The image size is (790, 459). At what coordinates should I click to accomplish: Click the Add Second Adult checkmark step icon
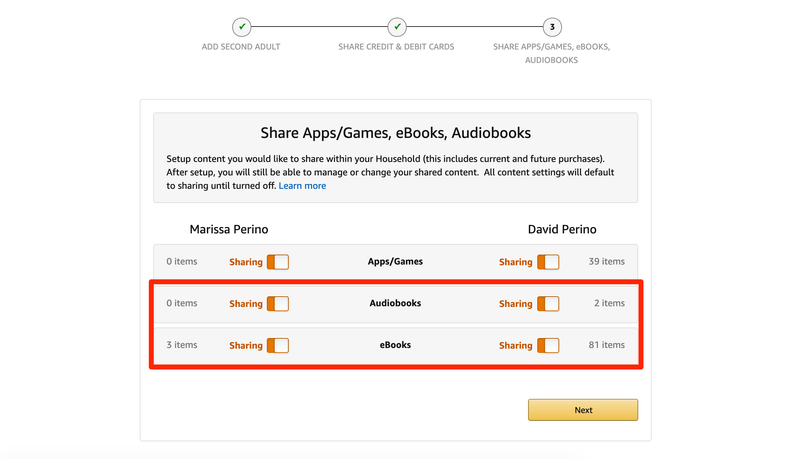point(240,27)
